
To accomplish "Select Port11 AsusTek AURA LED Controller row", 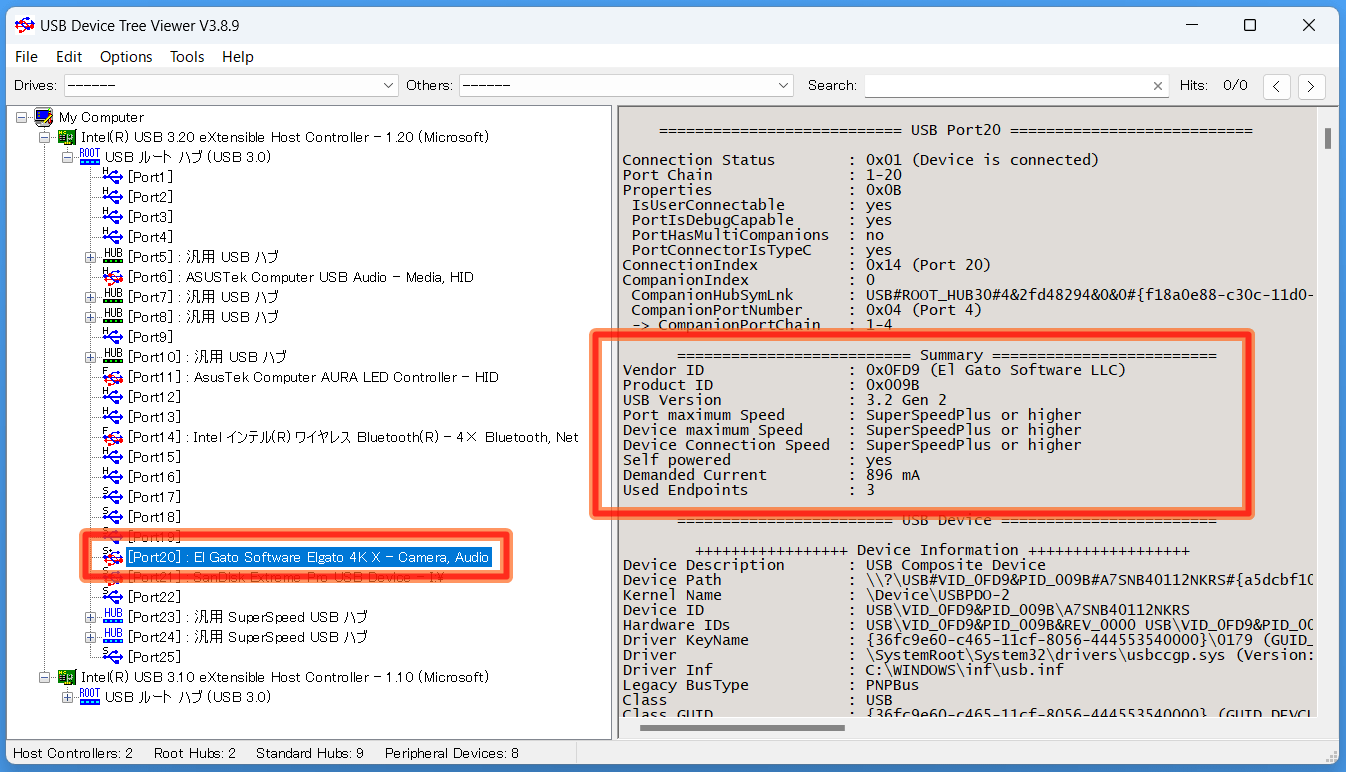I will click(313, 377).
